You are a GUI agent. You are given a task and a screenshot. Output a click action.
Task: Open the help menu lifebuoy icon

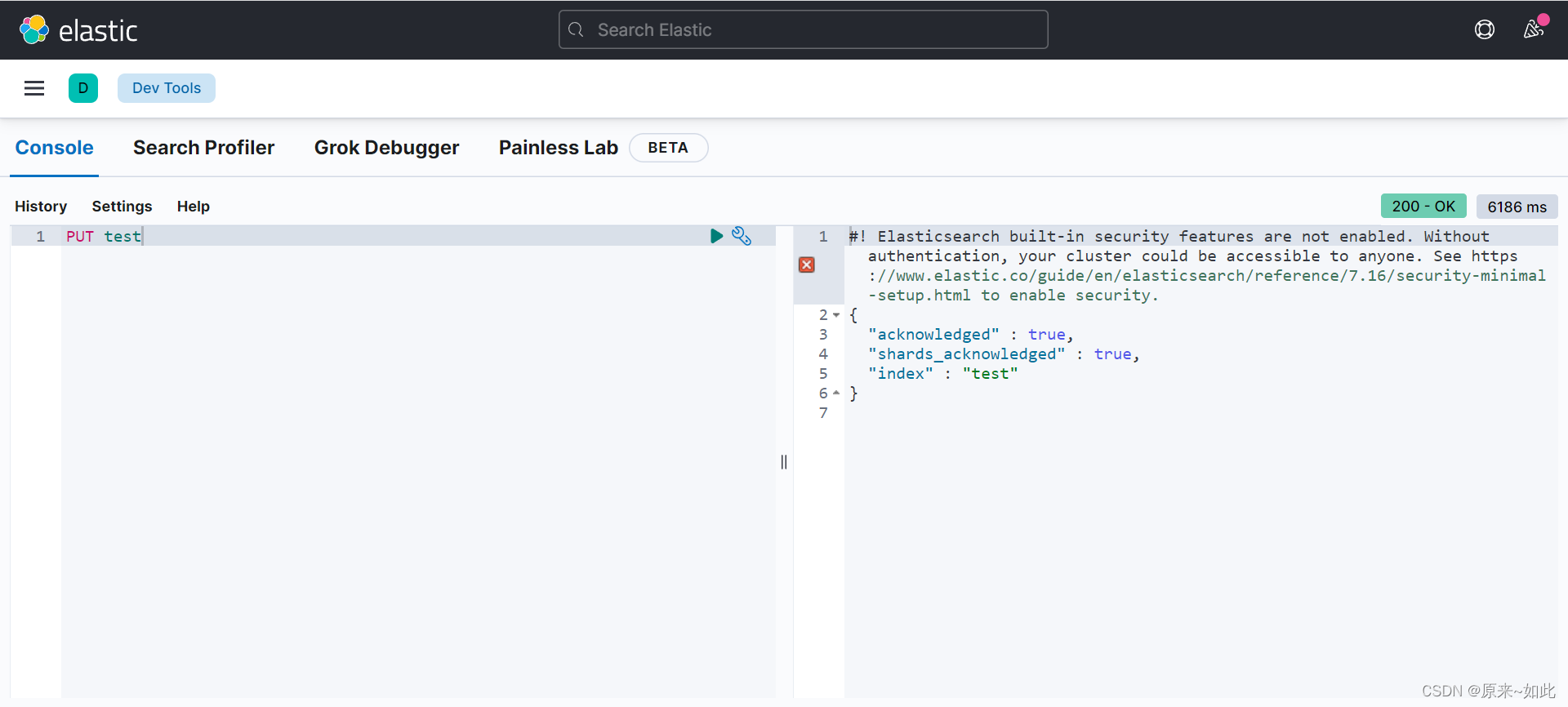click(1485, 30)
